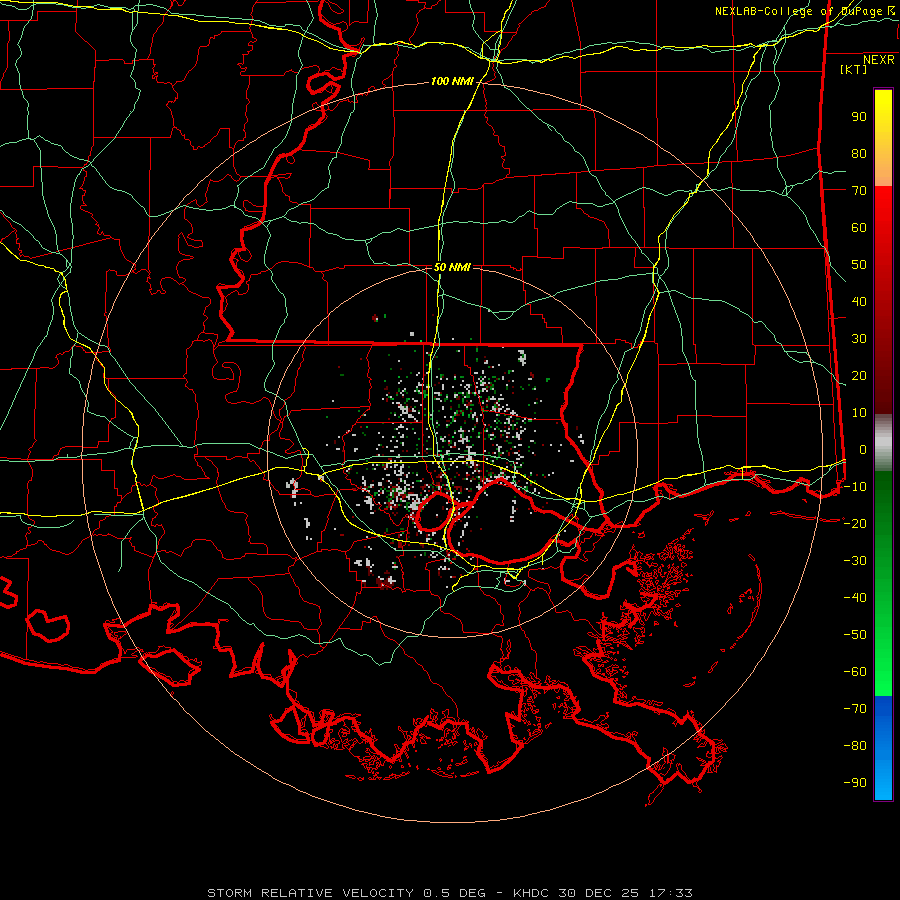Click the Storm Relative Velocity KHDC caption
Screen dimensions: 900x900
(450, 893)
